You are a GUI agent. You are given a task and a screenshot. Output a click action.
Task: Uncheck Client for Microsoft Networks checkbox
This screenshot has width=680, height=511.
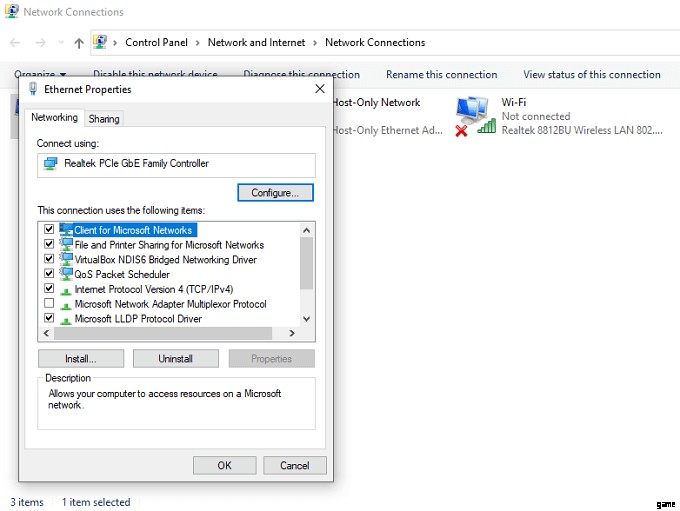pos(49,230)
